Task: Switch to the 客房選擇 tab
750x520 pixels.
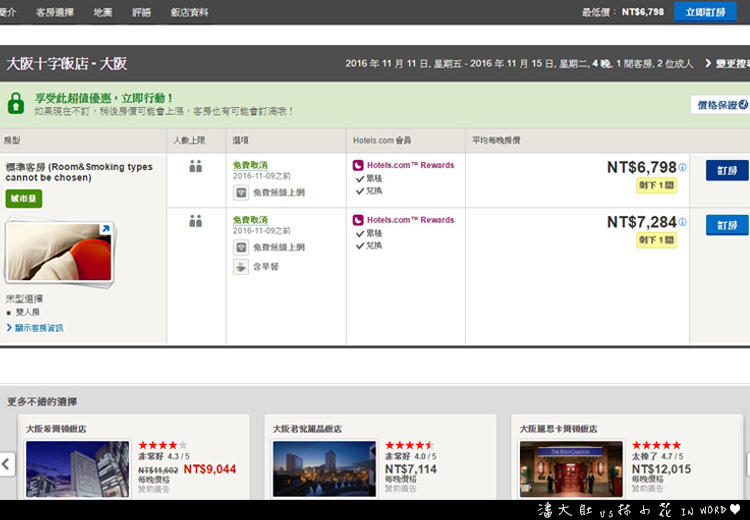Action: [x=55, y=12]
